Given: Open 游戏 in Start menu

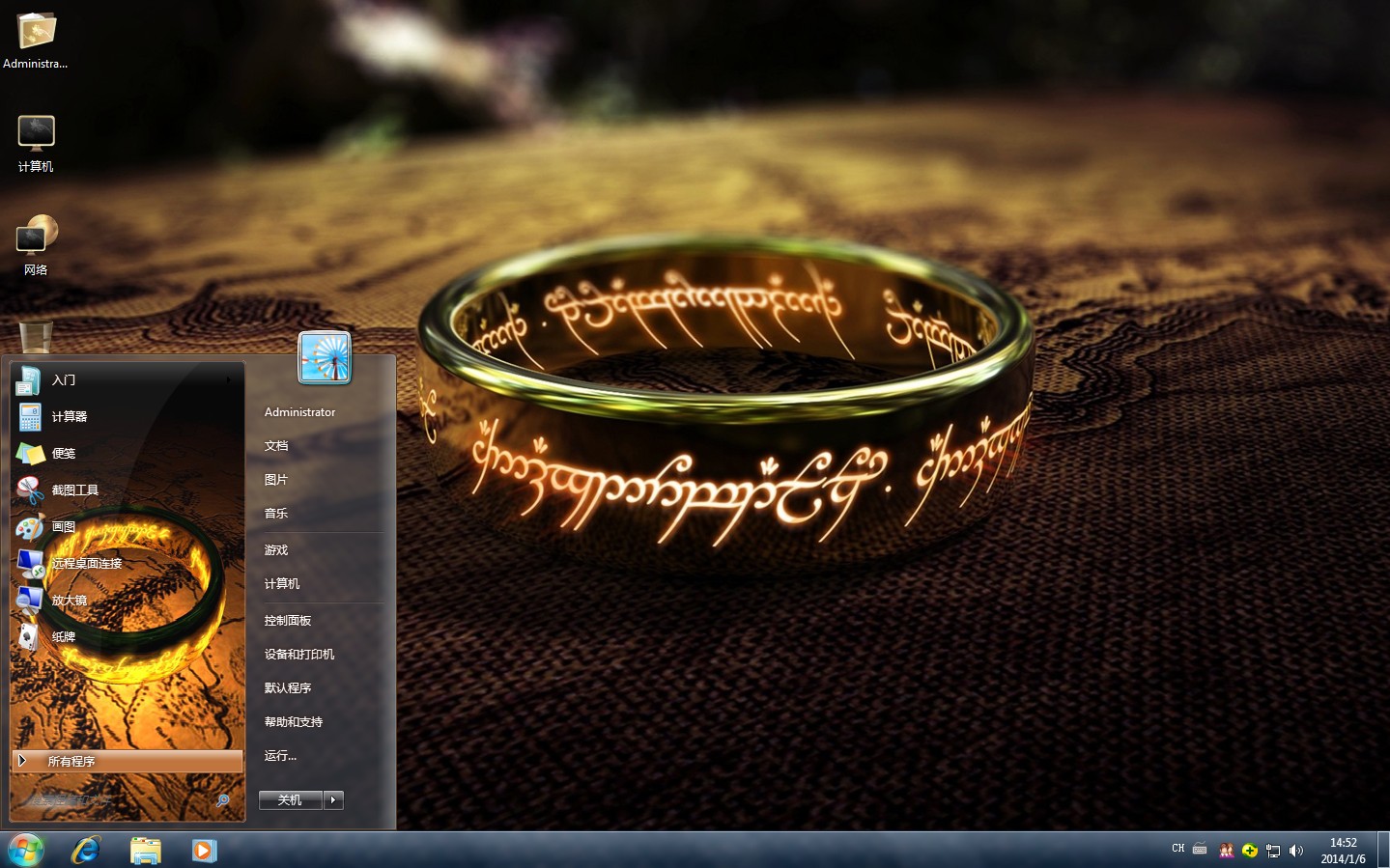Looking at the screenshot, I should (276, 550).
